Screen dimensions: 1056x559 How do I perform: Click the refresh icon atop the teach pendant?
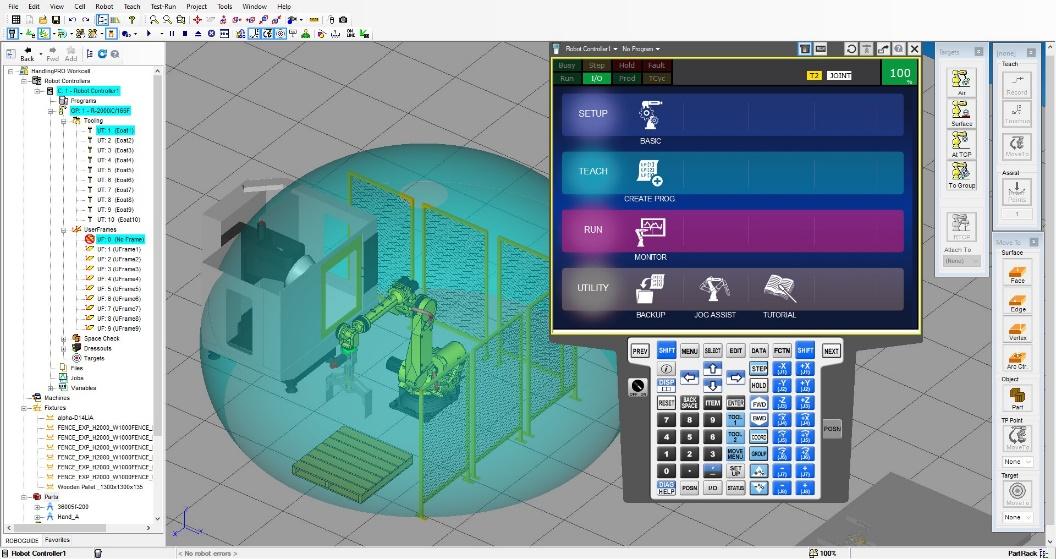pyautogui.click(x=851, y=48)
